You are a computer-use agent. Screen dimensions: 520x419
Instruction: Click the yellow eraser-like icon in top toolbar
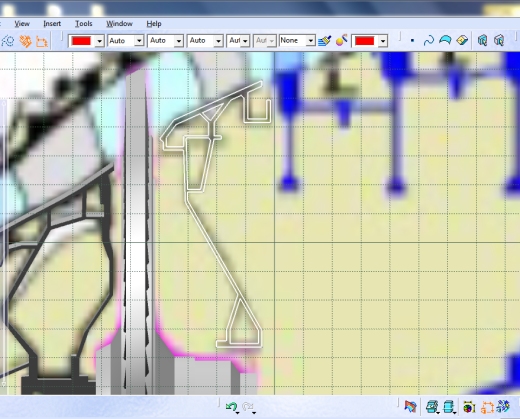[462, 41]
